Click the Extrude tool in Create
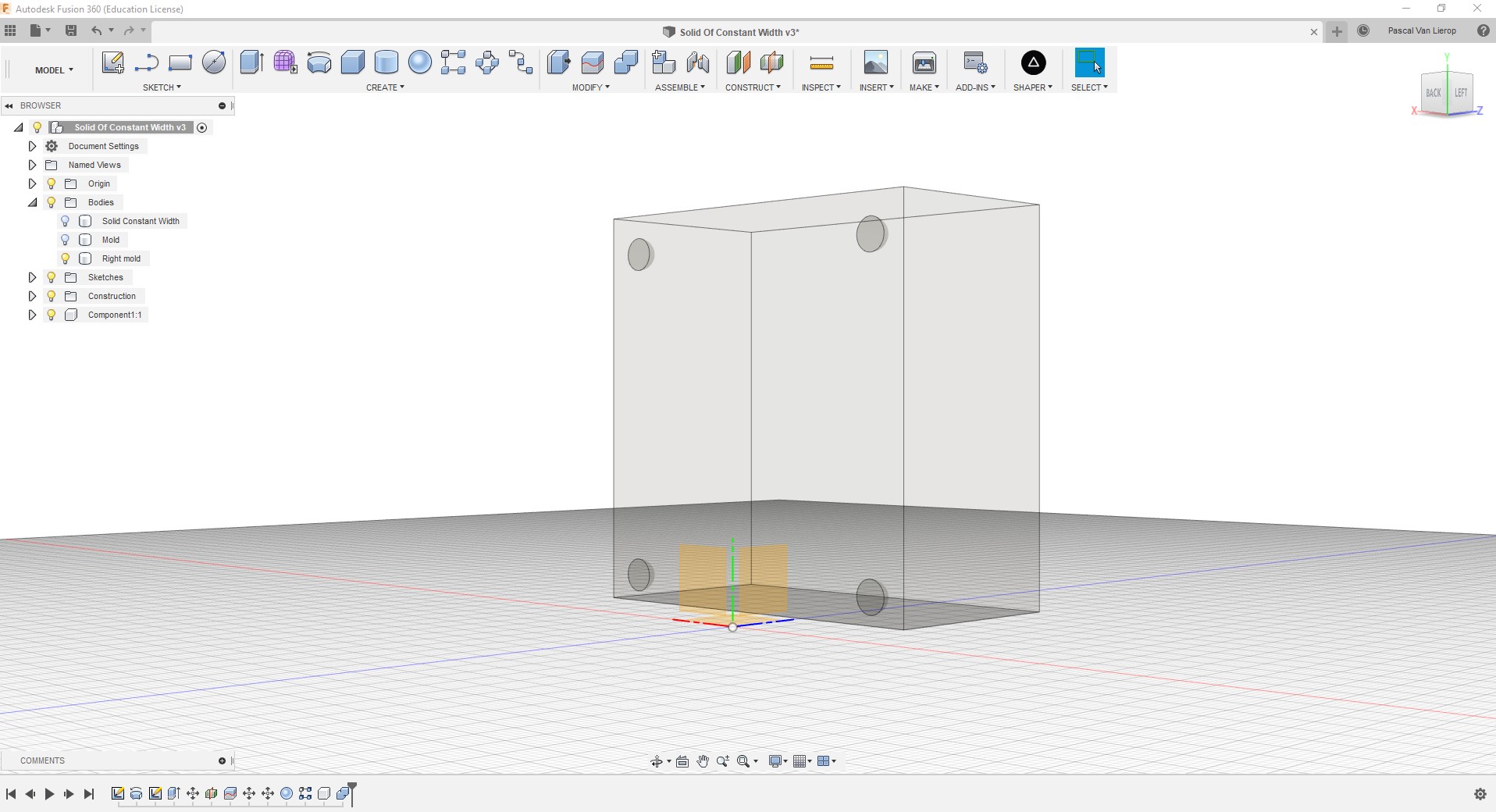This screenshot has height=812, width=1496. (x=251, y=62)
